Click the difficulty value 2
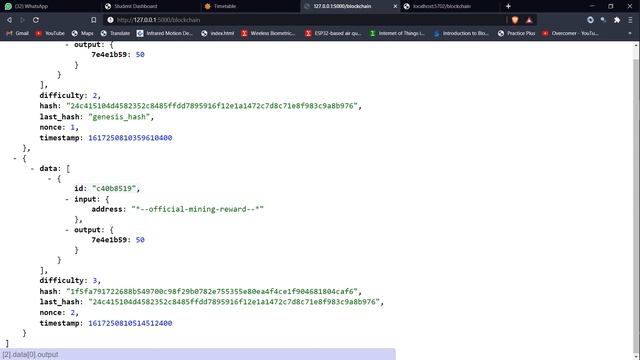This screenshot has height=360, width=640. point(95,96)
